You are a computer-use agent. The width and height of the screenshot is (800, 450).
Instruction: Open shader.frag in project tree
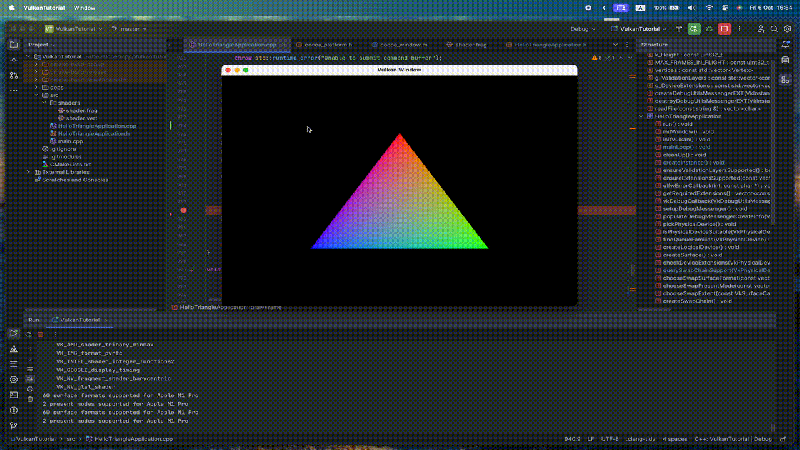(77, 111)
